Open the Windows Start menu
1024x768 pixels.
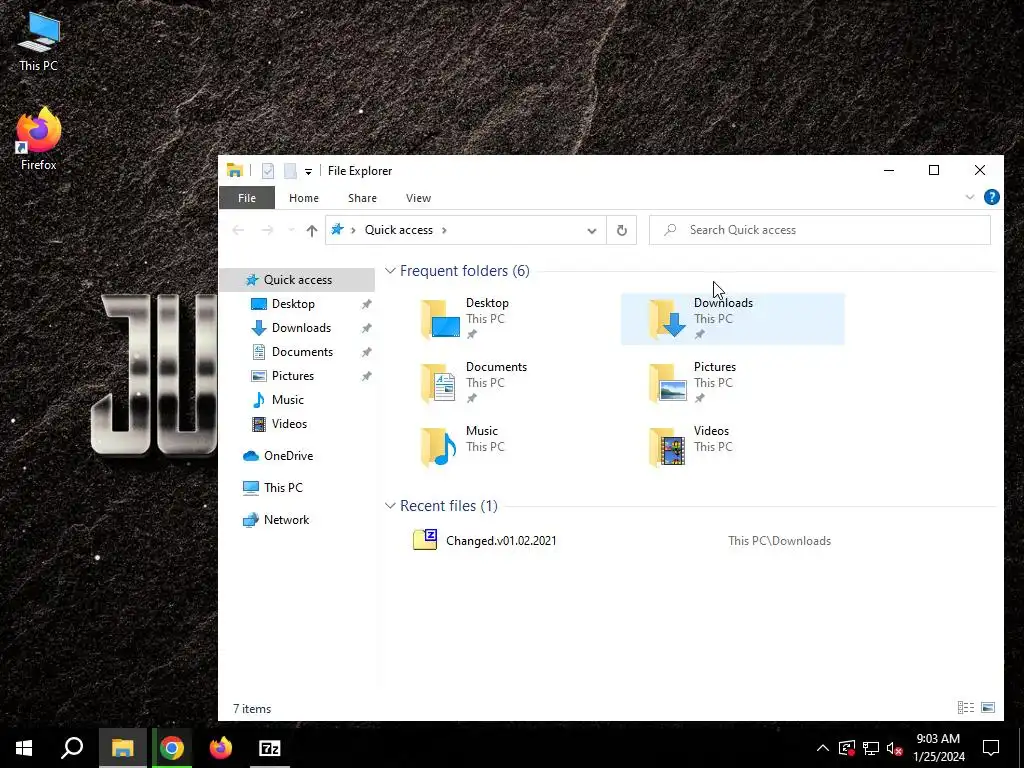pyautogui.click(x=24, y=748)
